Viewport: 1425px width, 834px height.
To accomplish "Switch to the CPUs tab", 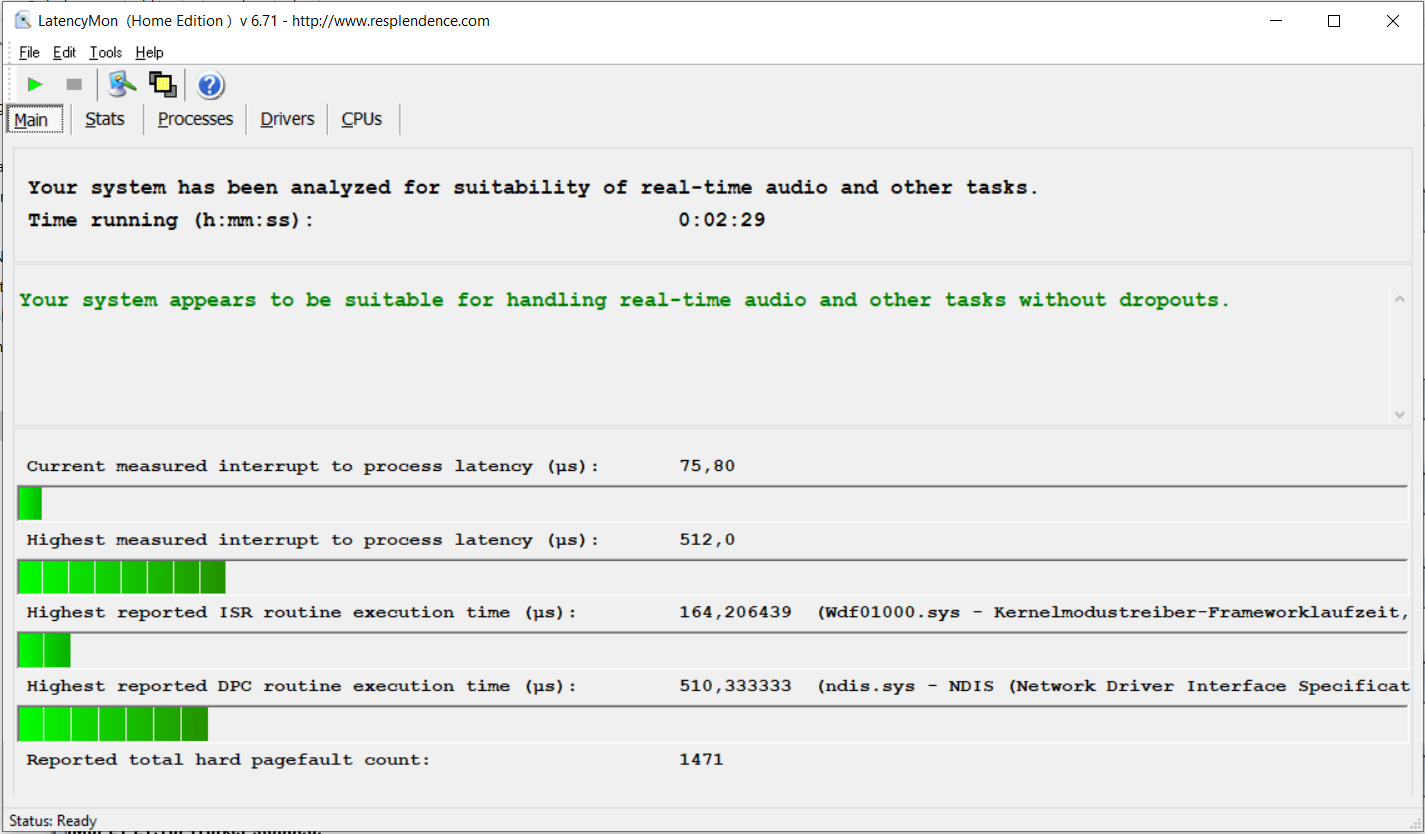I will (362, 119).
